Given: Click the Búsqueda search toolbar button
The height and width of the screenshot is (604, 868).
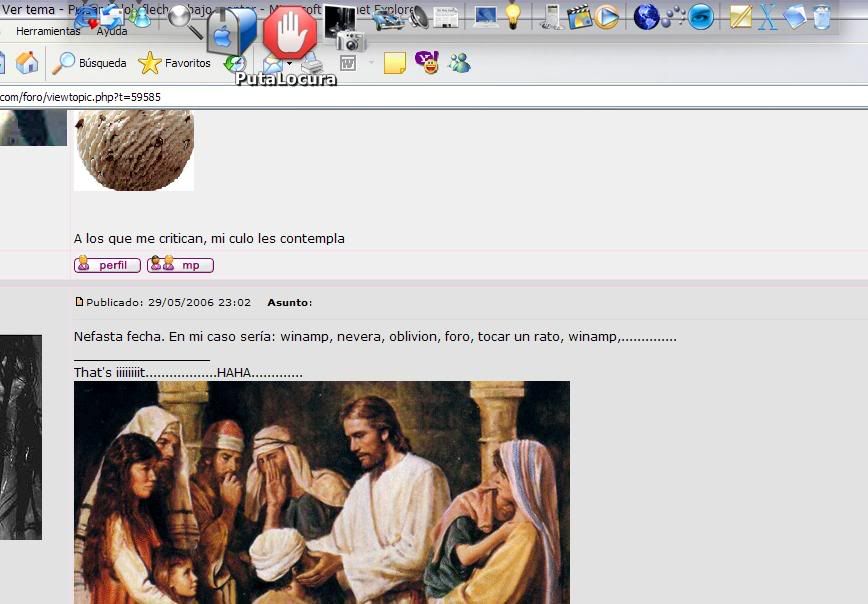Looking at the screenshot, I should coord(90,63).
